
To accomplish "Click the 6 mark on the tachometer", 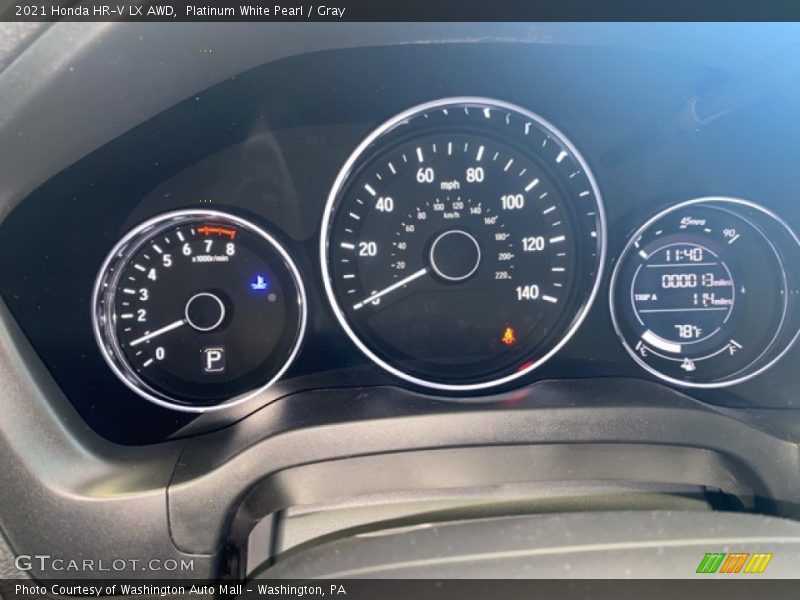I will click(x=186, y=249).
